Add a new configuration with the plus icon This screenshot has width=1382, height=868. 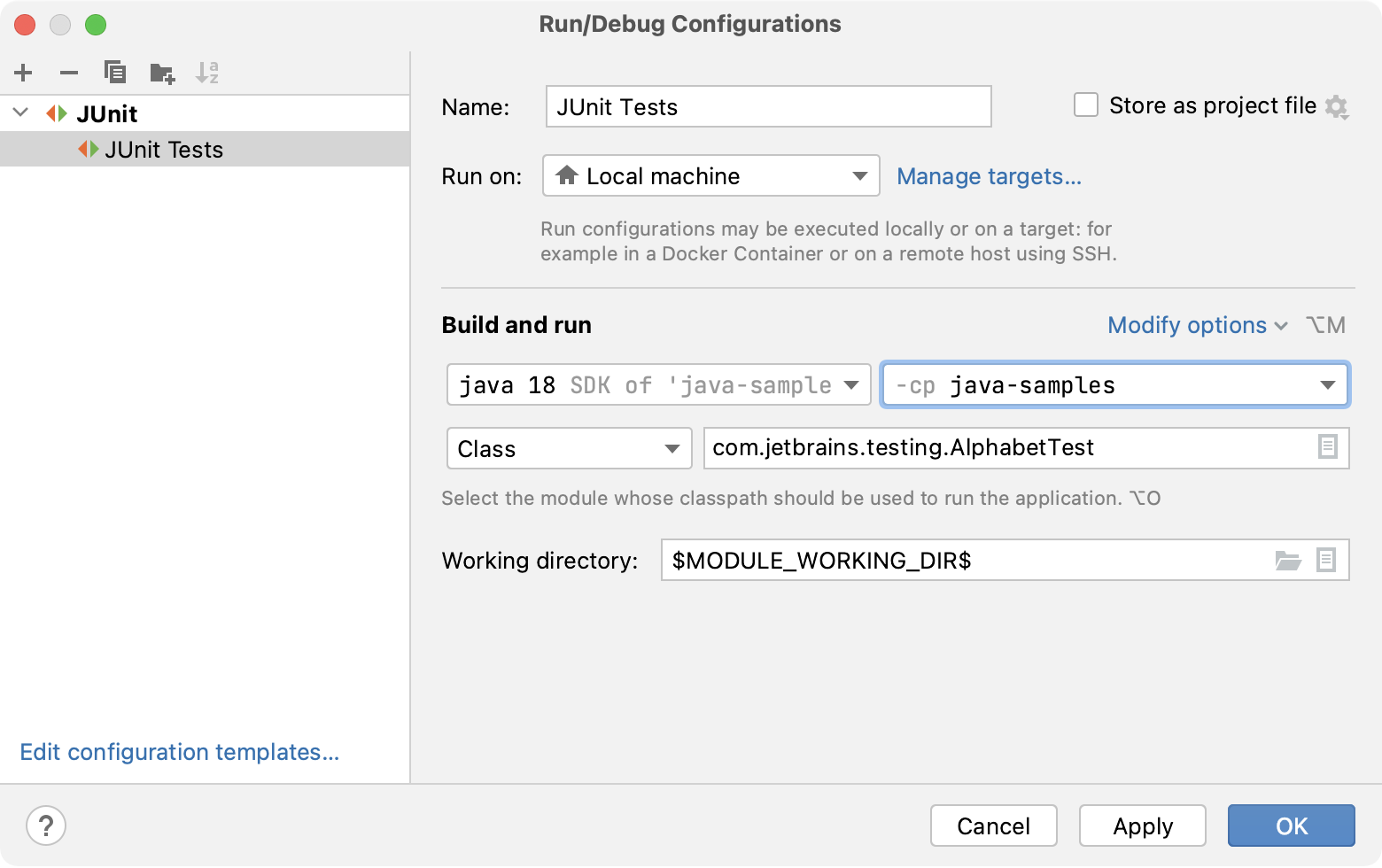24,73
